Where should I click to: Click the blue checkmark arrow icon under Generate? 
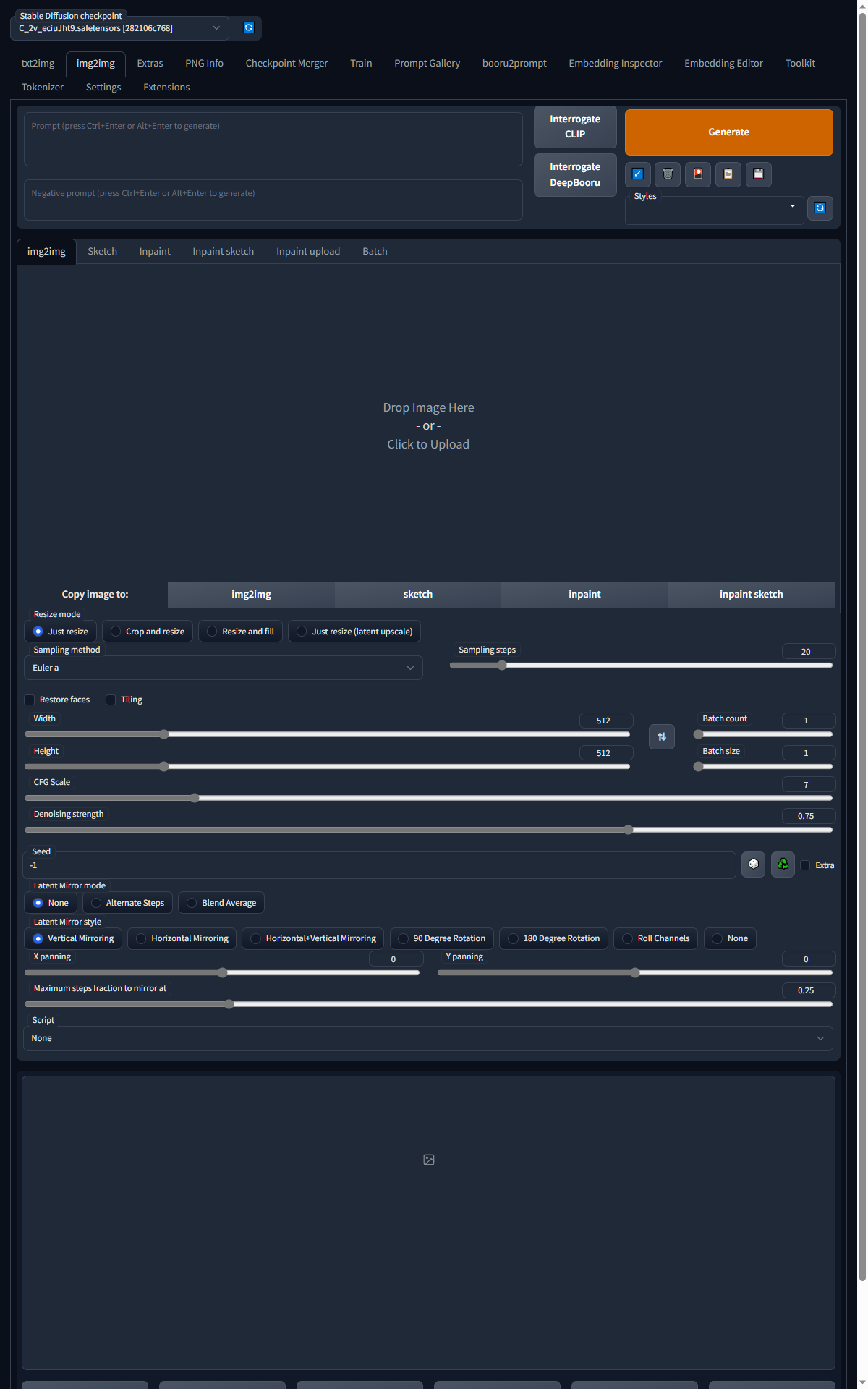pyautogui.click(x=637, y=174)
